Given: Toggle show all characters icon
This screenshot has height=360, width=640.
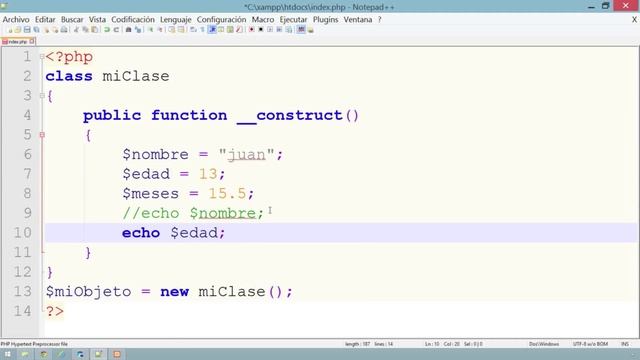Looking at the screenshot, I should 202,30.
